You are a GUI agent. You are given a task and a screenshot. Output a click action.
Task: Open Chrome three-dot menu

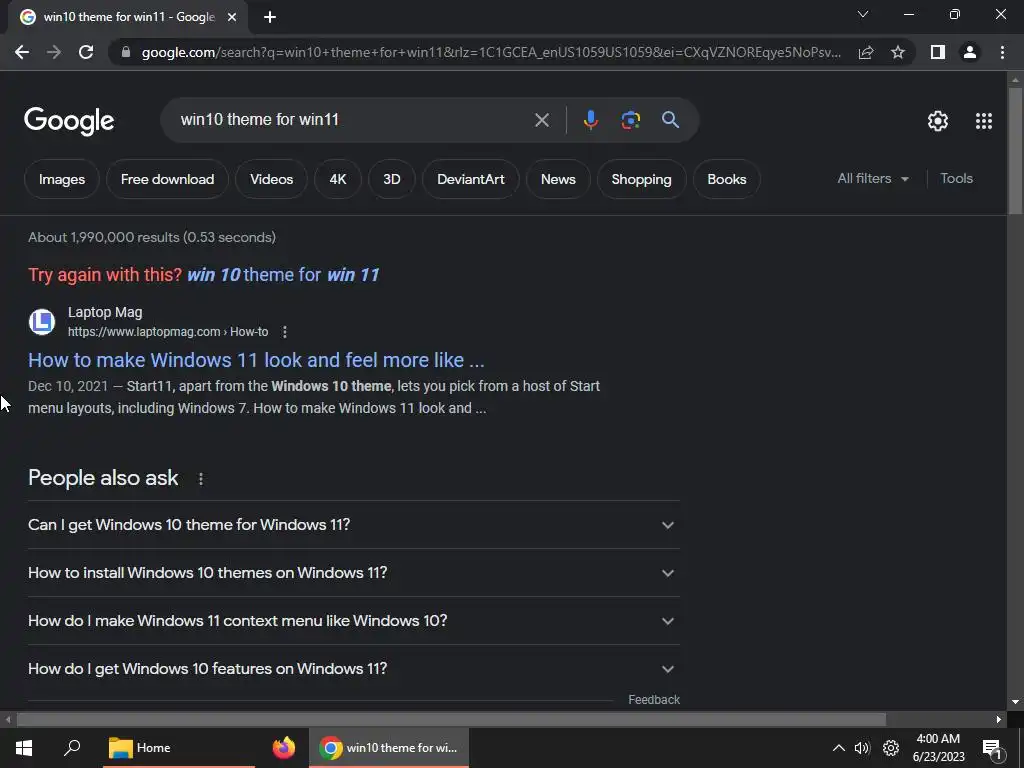click(x=1002, y=52)
